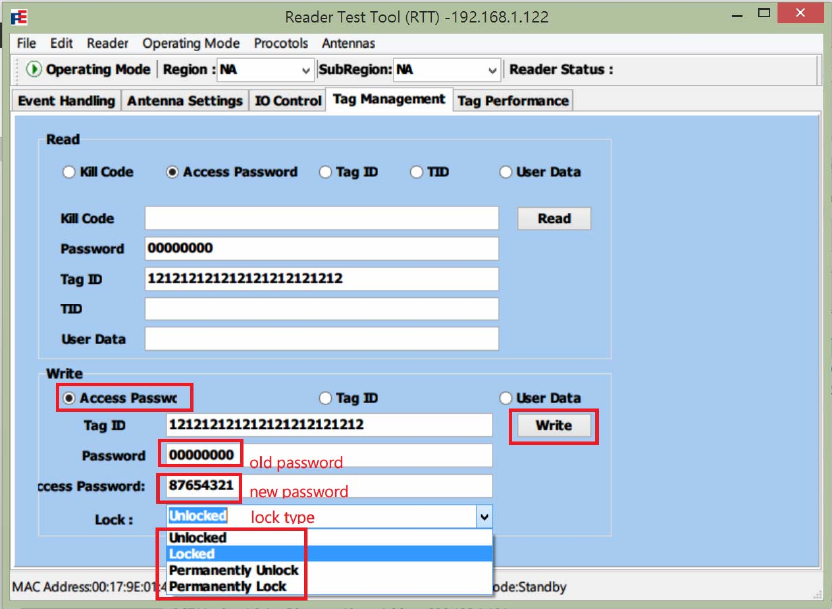
Task: Click the Operating Mode toolbar label
Action: [98, 69]
